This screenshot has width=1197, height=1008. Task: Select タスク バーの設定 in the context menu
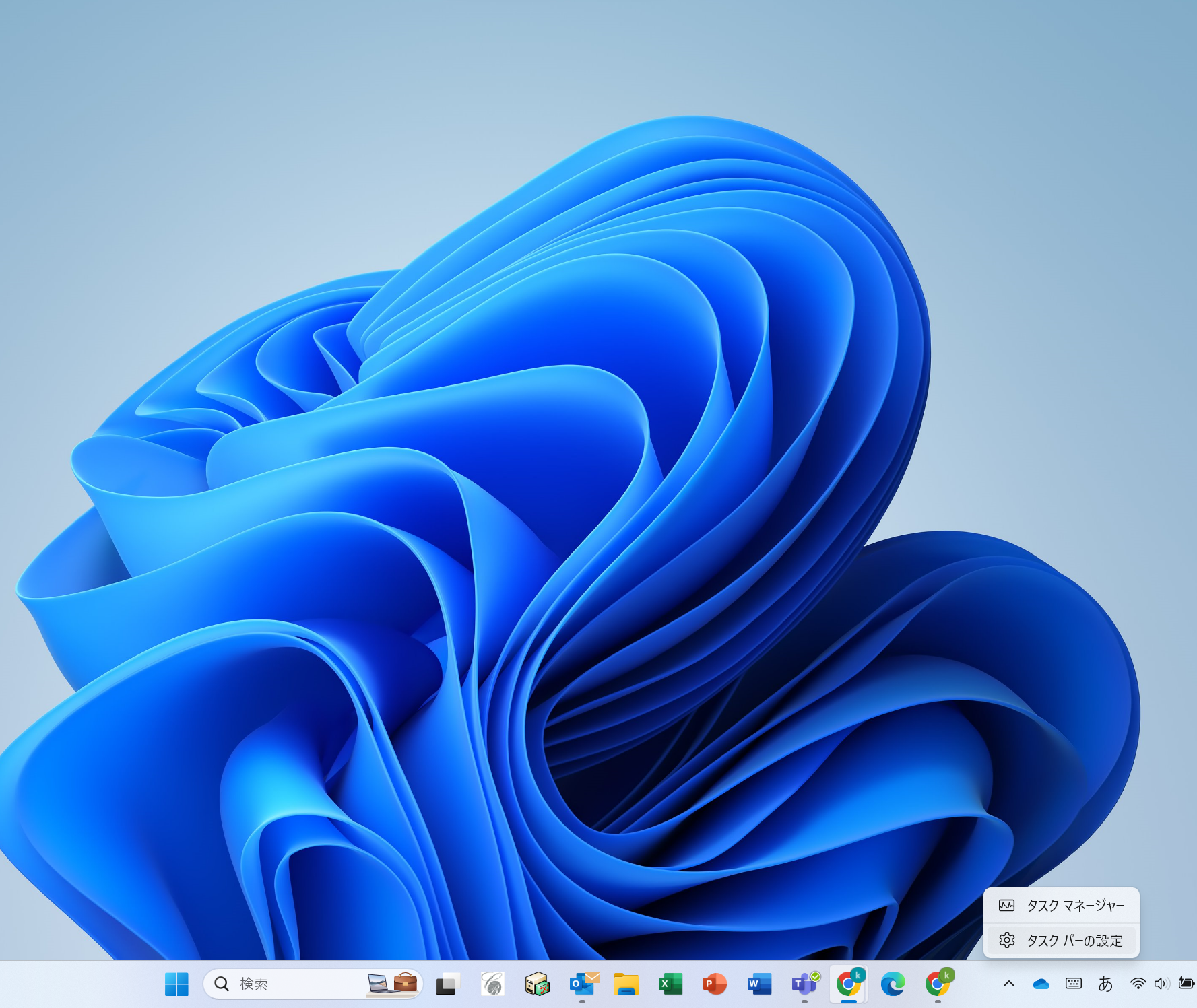point(1062,941)
